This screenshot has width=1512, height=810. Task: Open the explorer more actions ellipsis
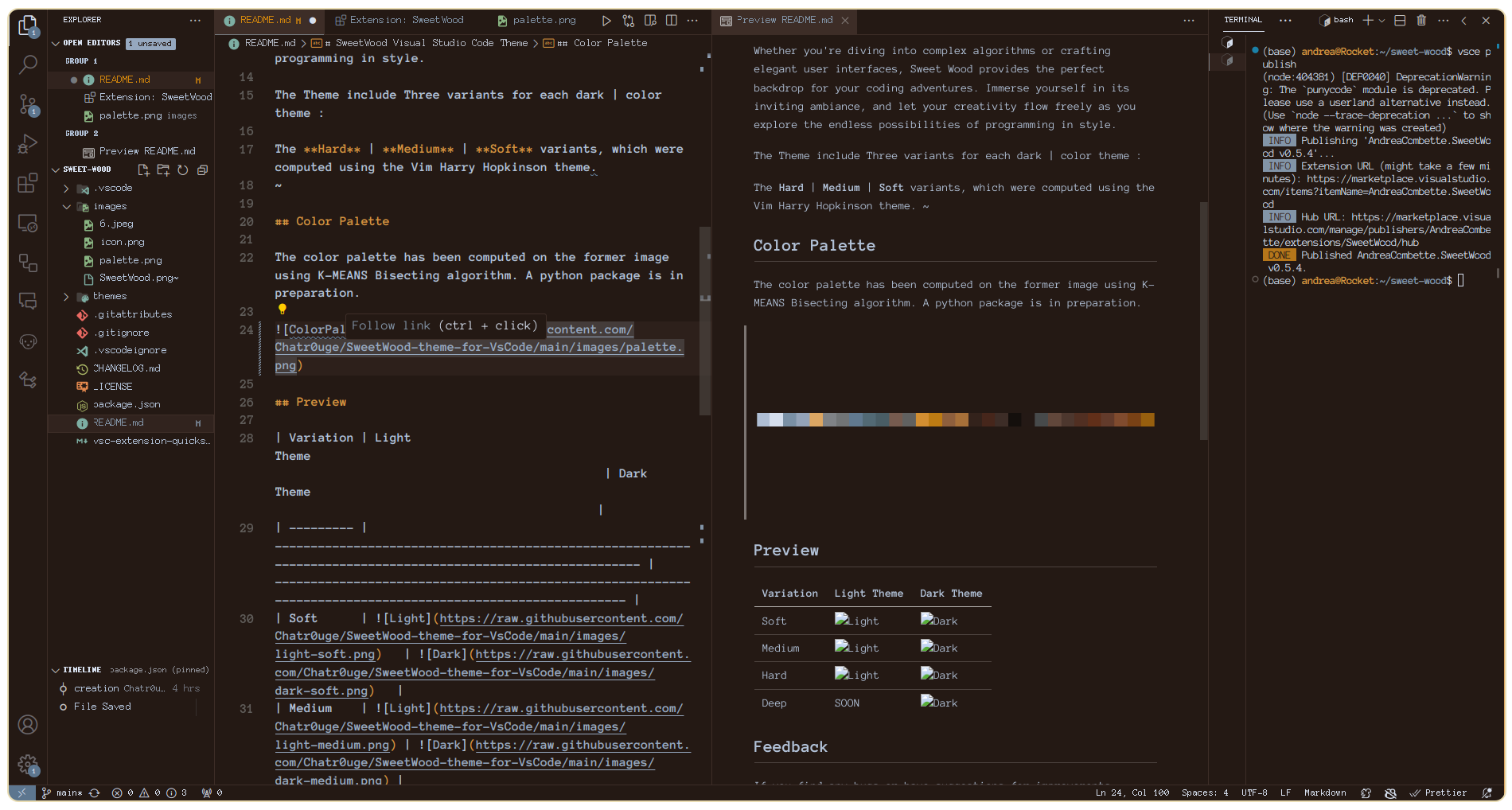[x=195, y=20]
